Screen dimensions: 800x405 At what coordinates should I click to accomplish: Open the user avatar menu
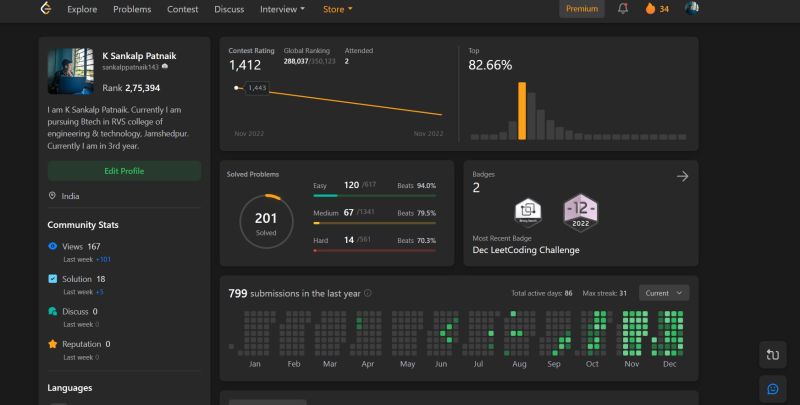coord(691,8)
